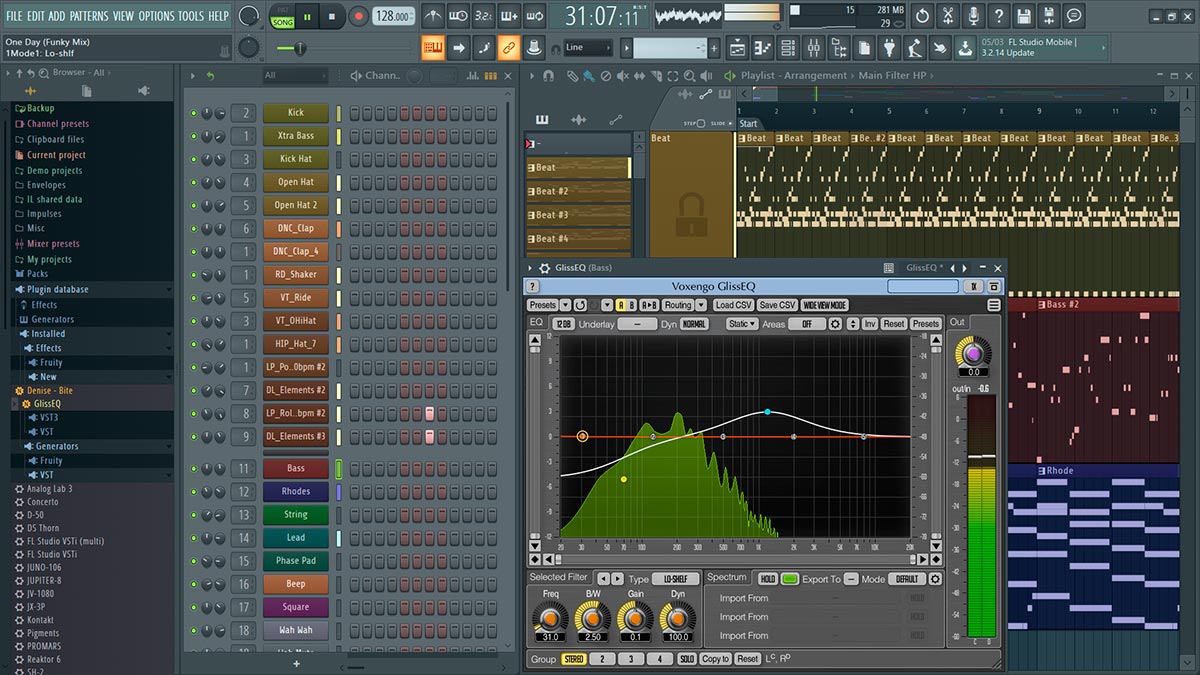Click Reset in the Group row
1200x675 pixels.
point(747,659)
